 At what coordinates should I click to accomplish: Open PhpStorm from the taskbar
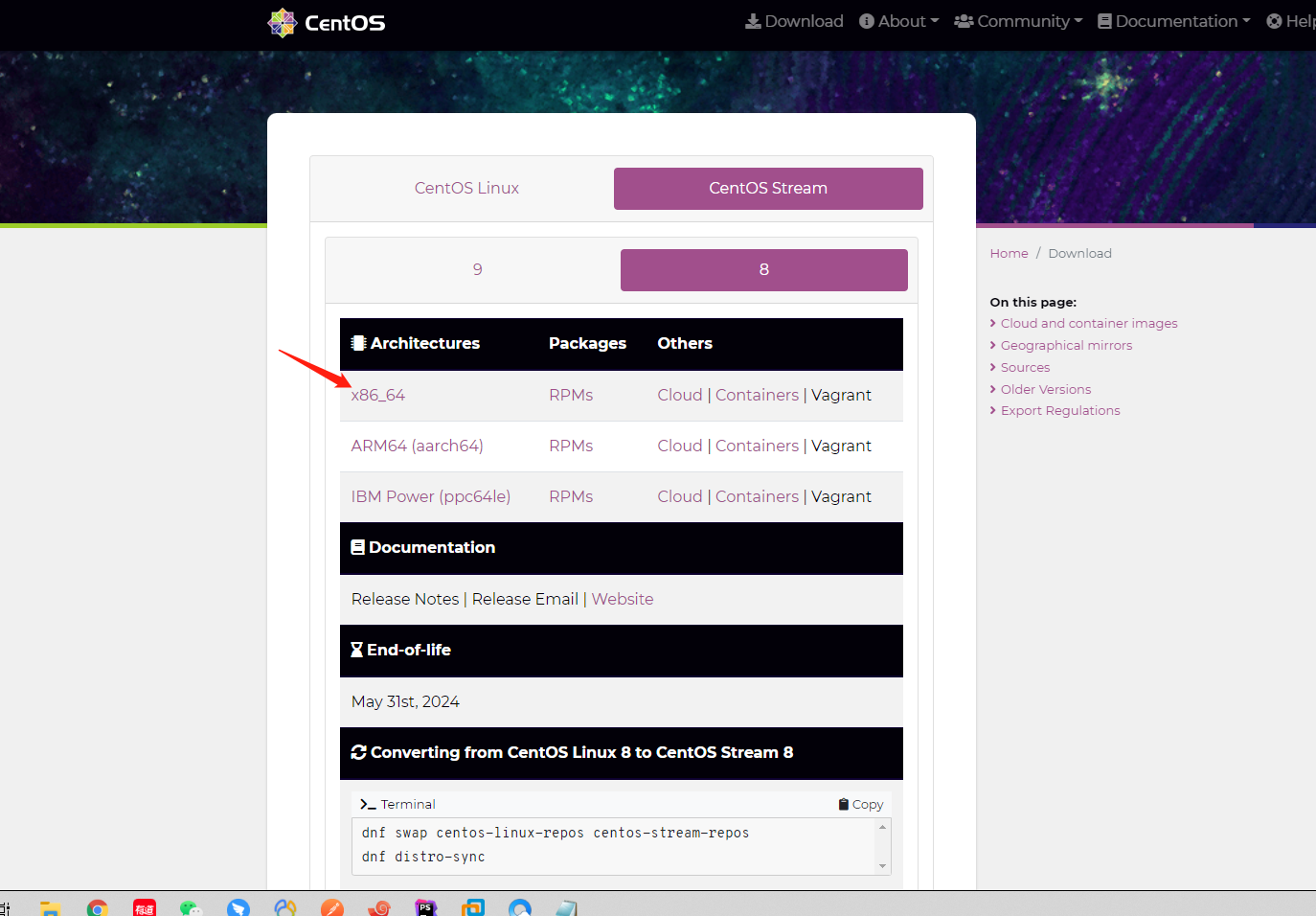pyautogui.click(x=426, y=907)
